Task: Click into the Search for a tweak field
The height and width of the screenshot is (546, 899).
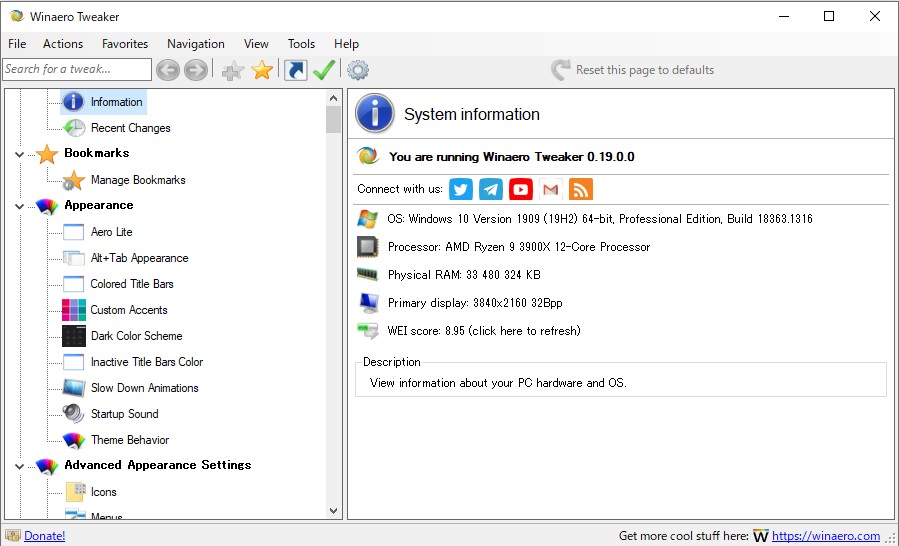Action: tap(77, 69)
